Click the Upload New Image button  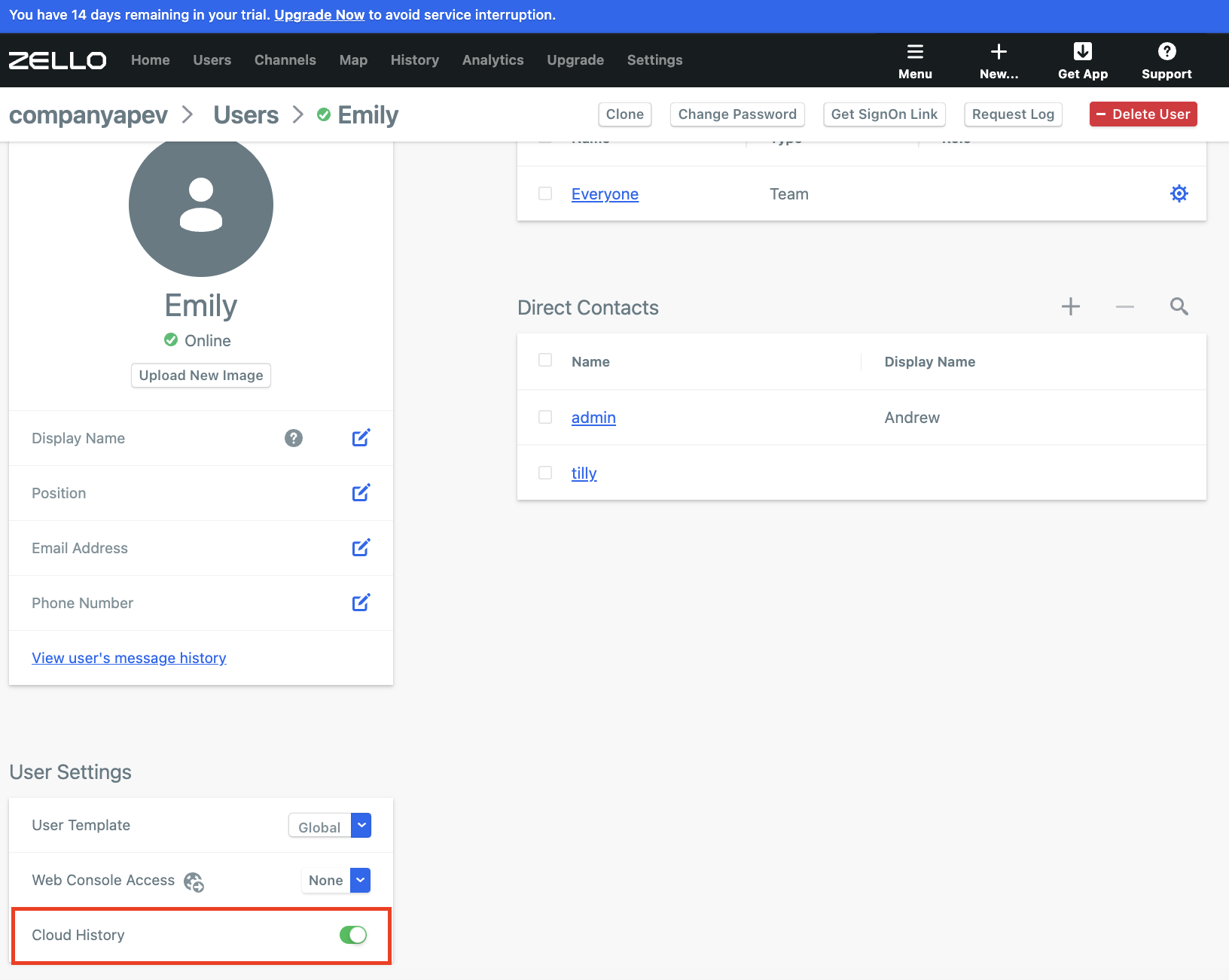pos(201,376)
